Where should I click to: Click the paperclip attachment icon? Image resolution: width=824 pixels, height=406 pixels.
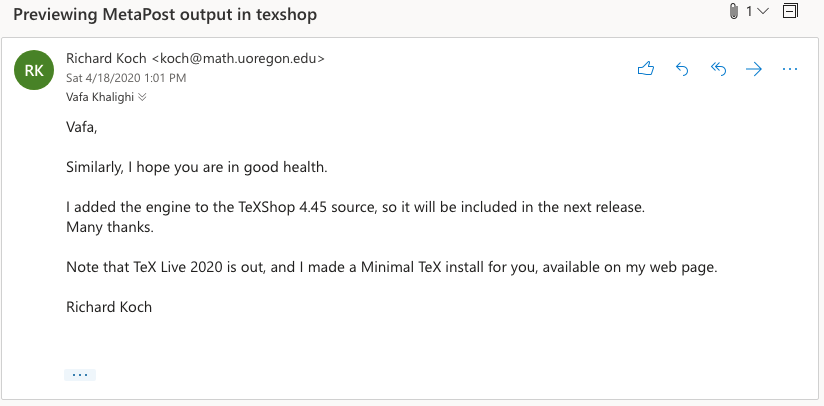[x=734, y=12]
